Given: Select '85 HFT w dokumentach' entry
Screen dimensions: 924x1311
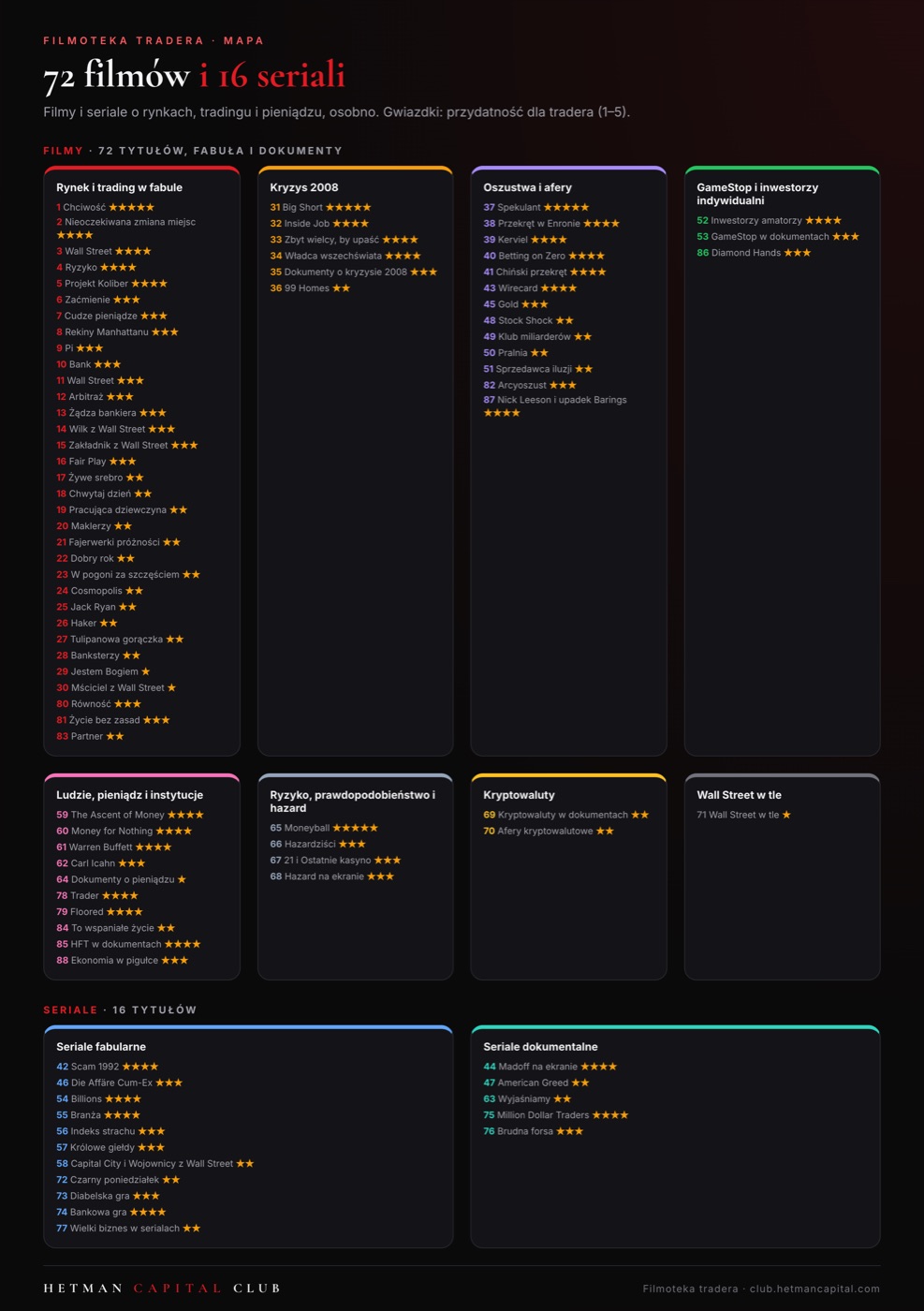Looking at the screenshot, I should tap(128, 944).
